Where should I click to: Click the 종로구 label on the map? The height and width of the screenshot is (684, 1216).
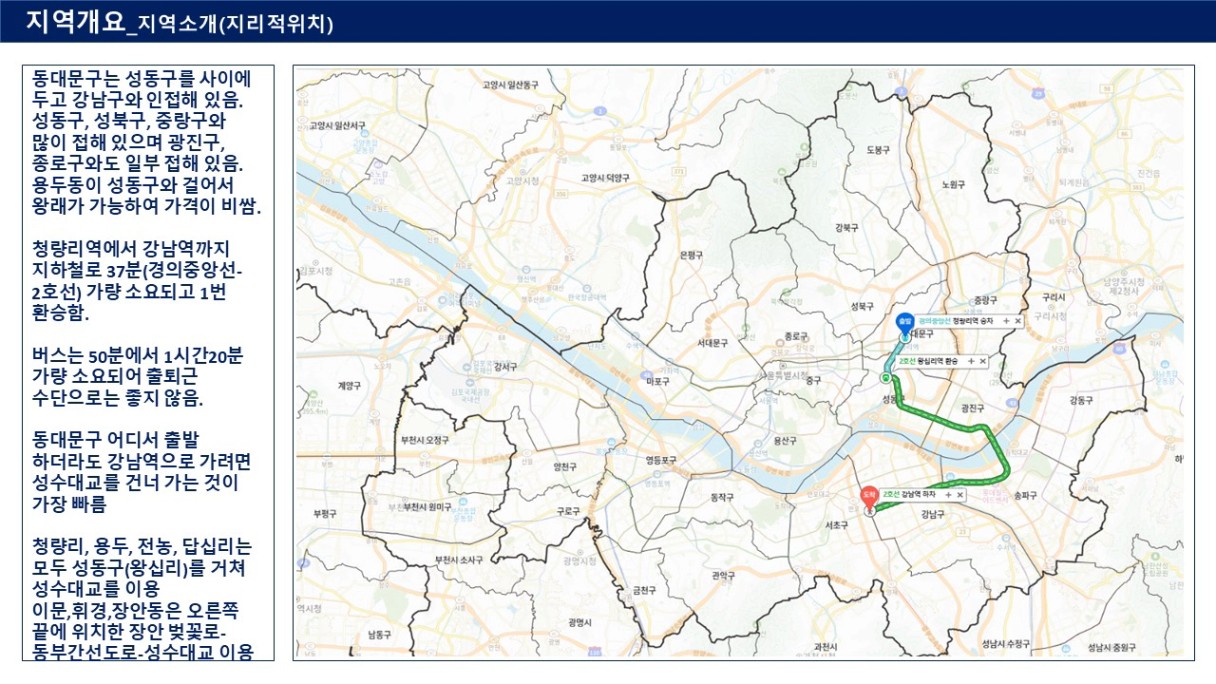[797, 336]
